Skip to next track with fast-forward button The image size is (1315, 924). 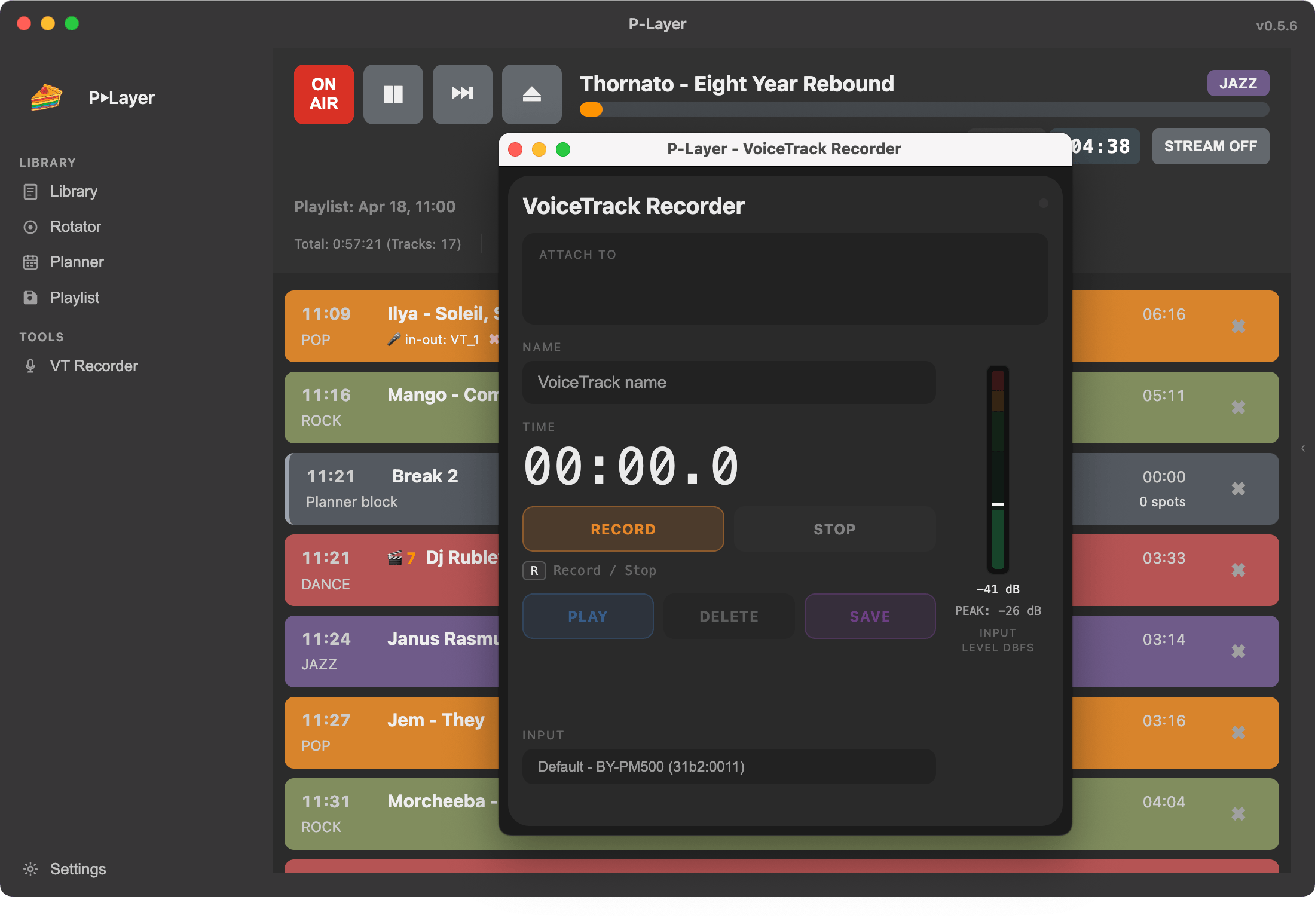(463, 94)
